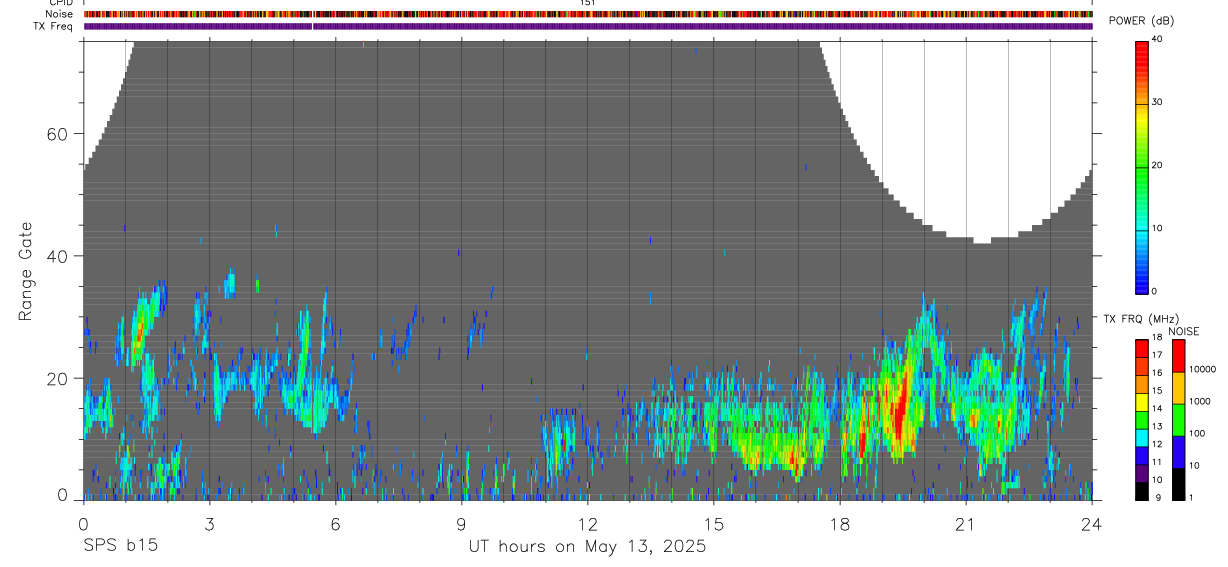Pick the black 9-10 MHz TX FRQ swatch
The image size is (1228, 567).
click(x=1142, y=491)
